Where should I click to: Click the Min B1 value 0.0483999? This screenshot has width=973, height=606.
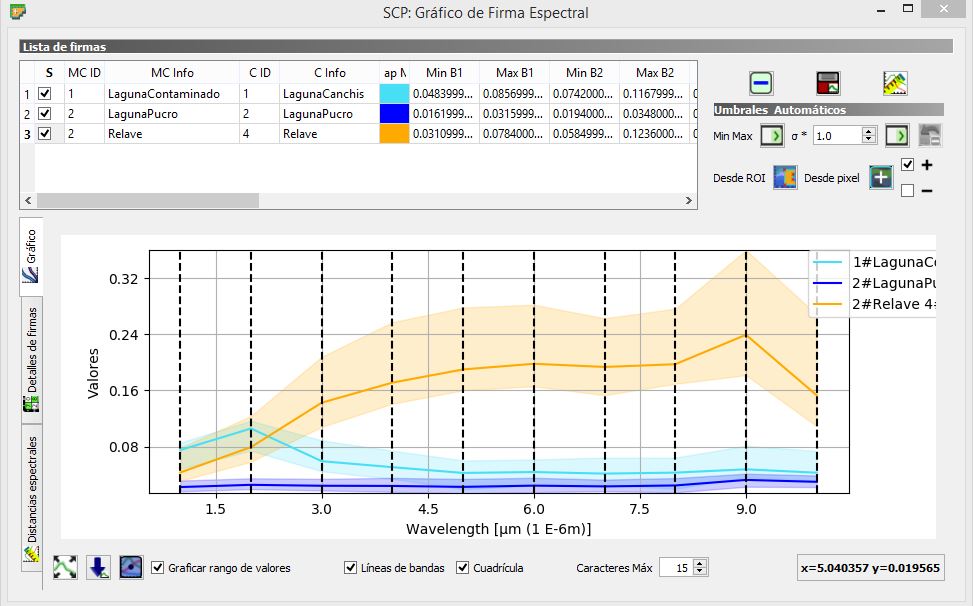tap(444, 94)
